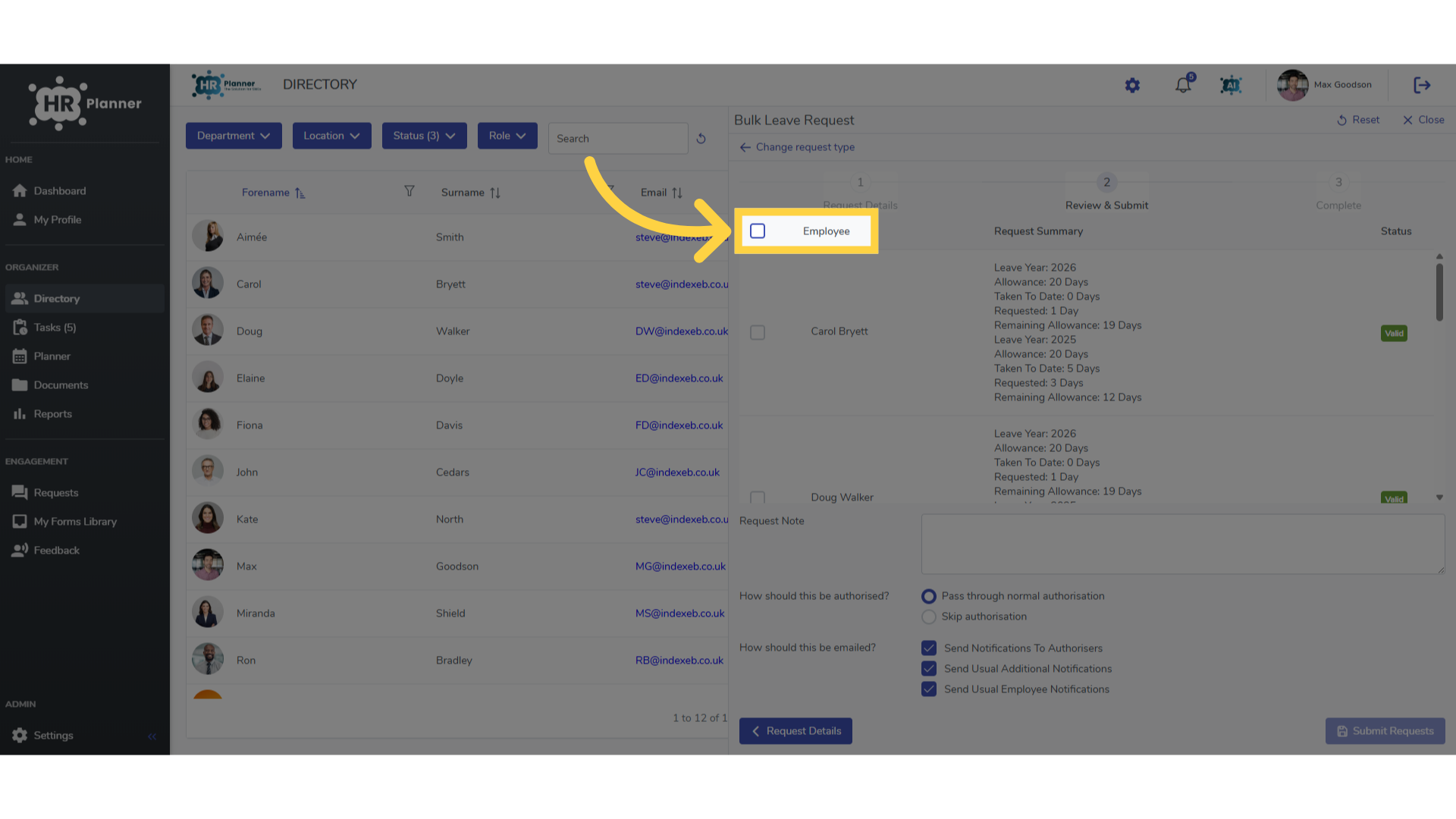The image size is (1456, 819).
Task: Expand the Department filter dropdown
Action: click(x=234, y=136)
